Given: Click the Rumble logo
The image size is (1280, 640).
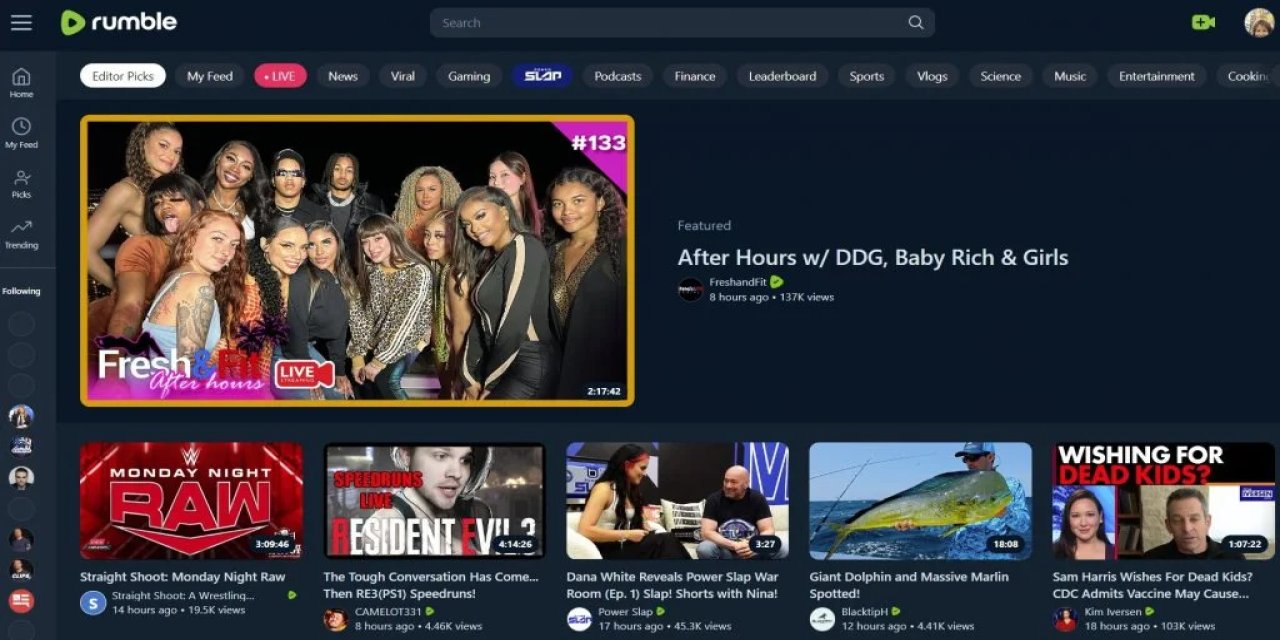Looking at the screenshot, I should coord(119,23).
